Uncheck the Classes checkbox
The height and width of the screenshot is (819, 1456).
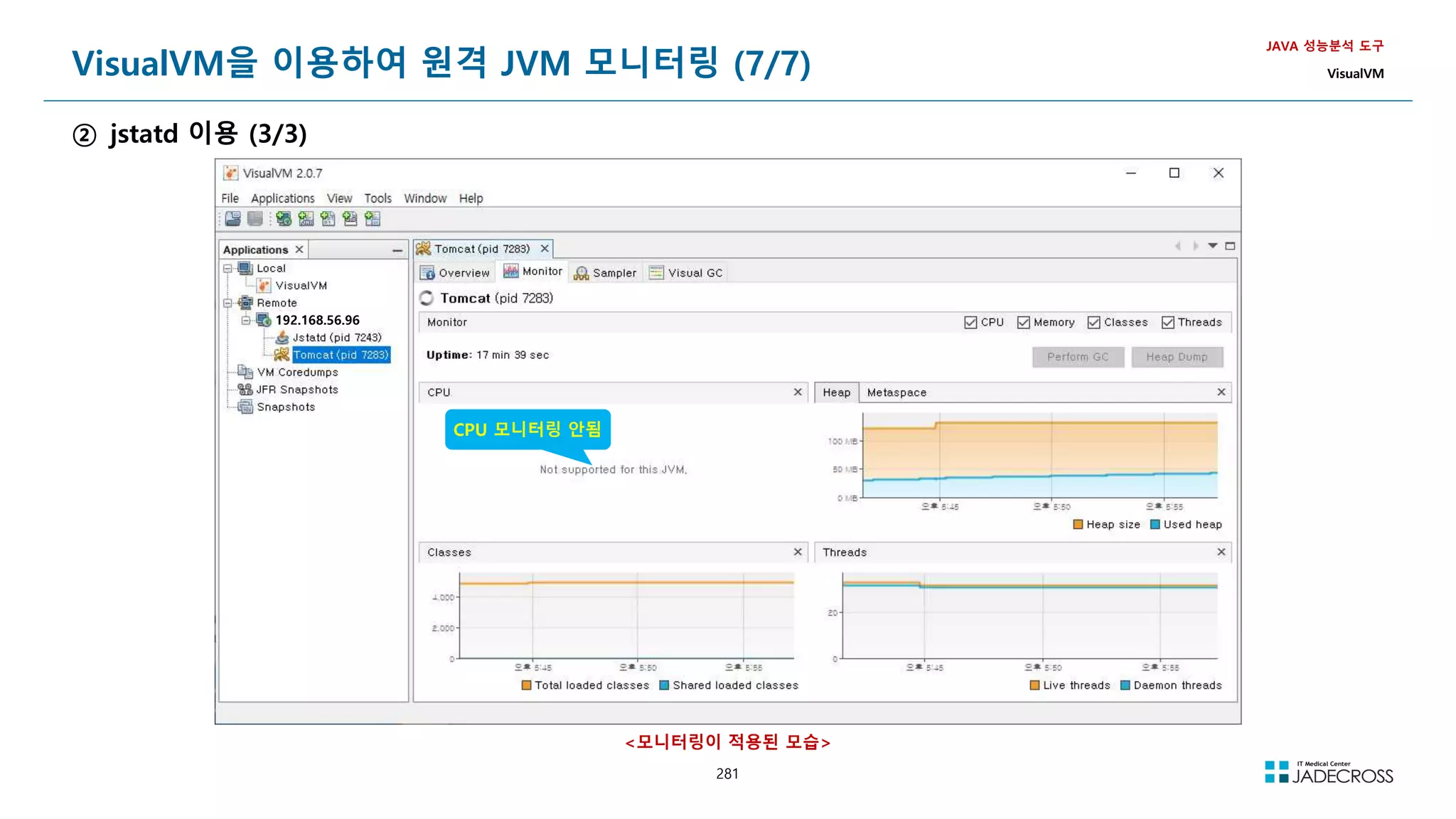[1094, 323]
